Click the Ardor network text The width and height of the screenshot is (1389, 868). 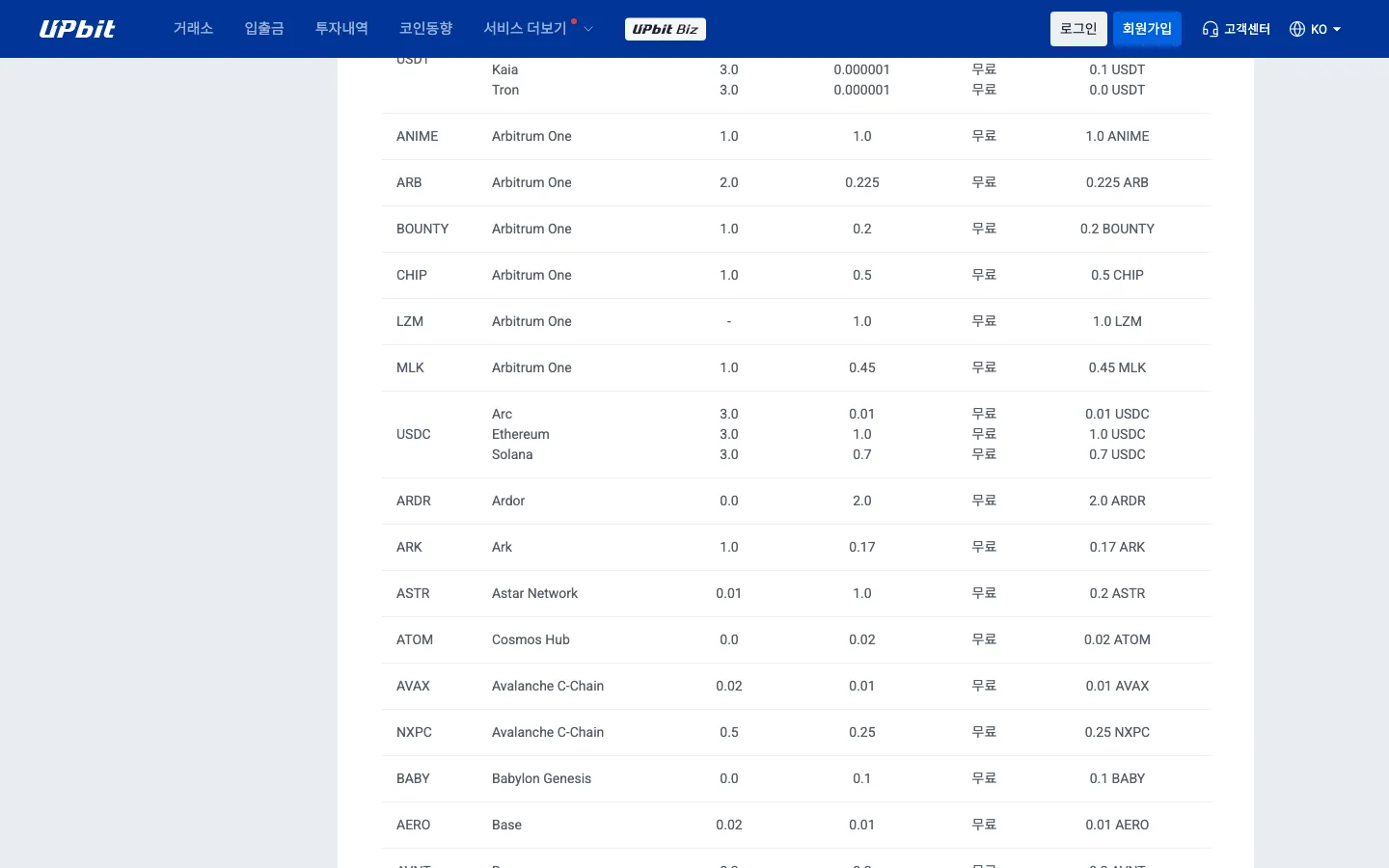pos(508,501)
